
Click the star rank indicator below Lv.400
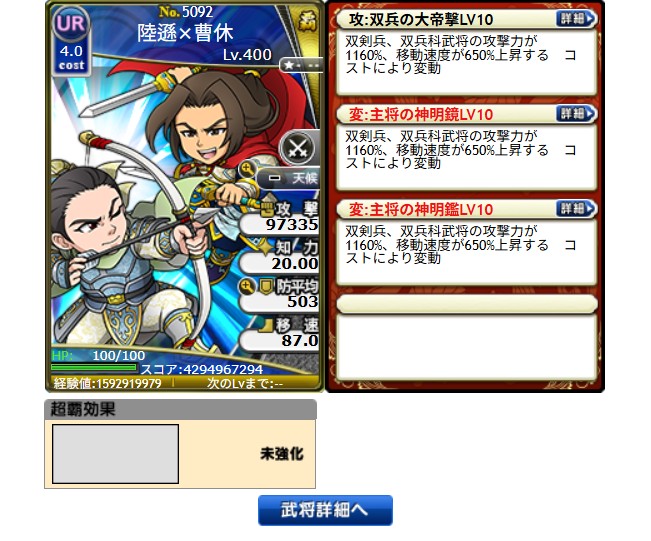point(301,65)
